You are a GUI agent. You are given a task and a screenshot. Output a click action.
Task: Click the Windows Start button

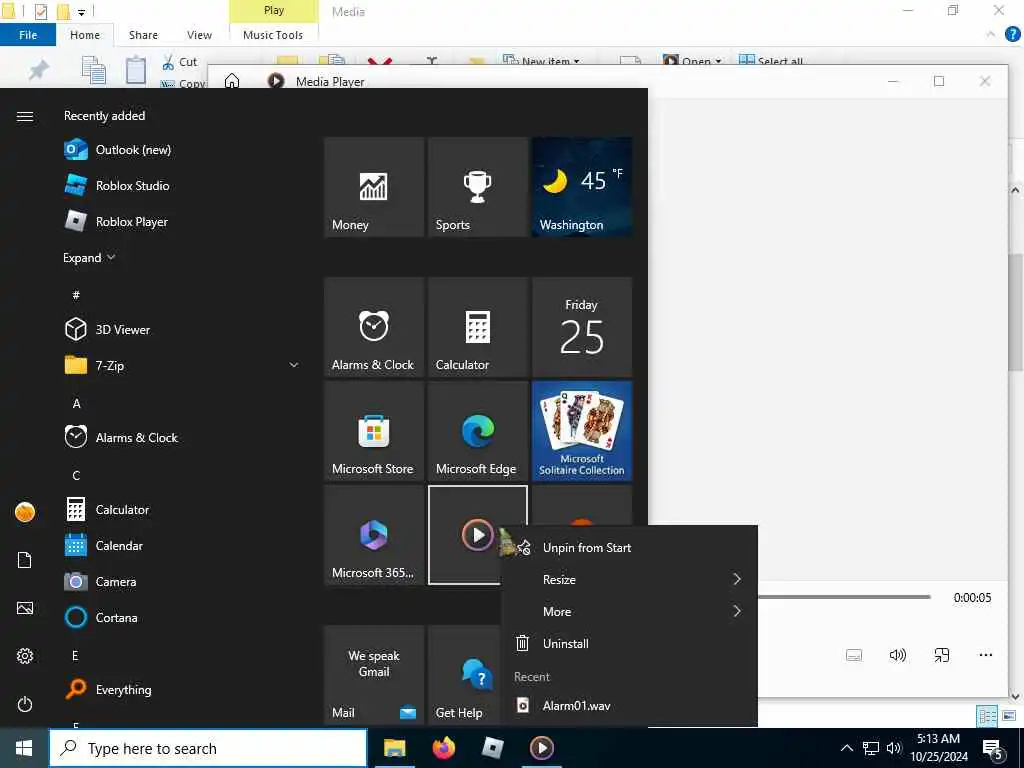pos(24,748)
